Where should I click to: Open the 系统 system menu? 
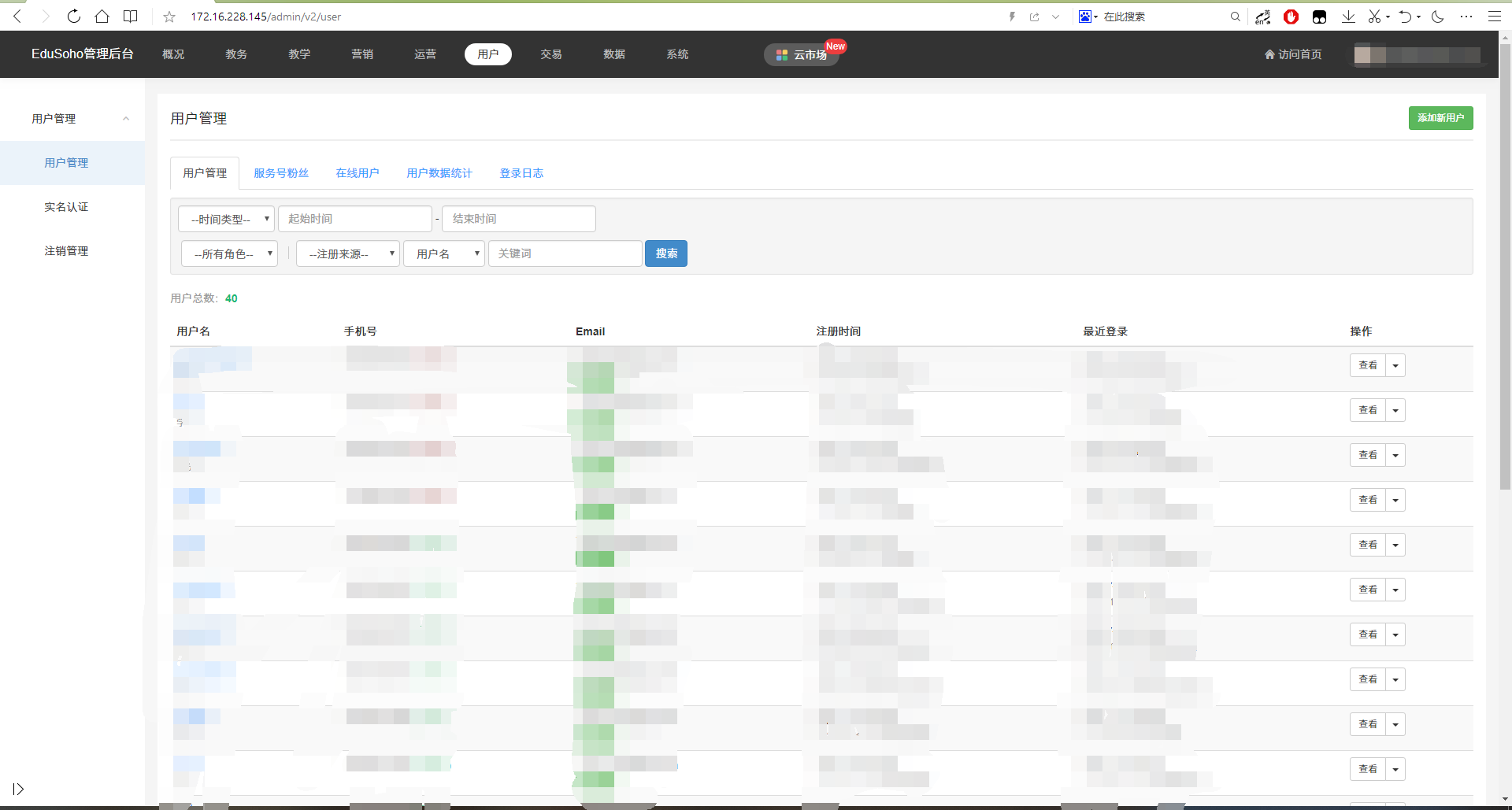(x=677, y=54)
